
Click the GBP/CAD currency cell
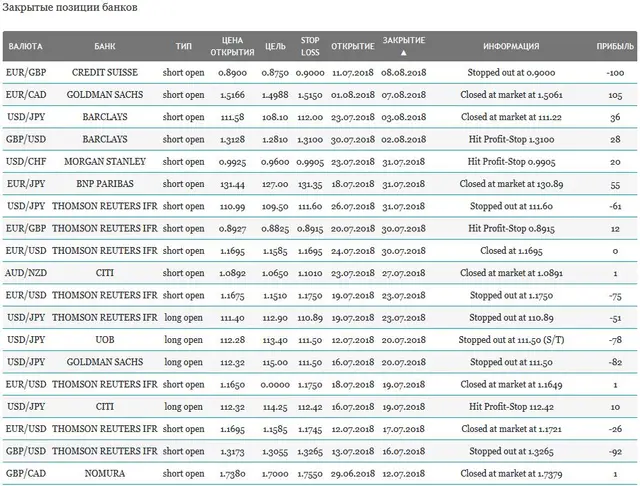[26, 474]
